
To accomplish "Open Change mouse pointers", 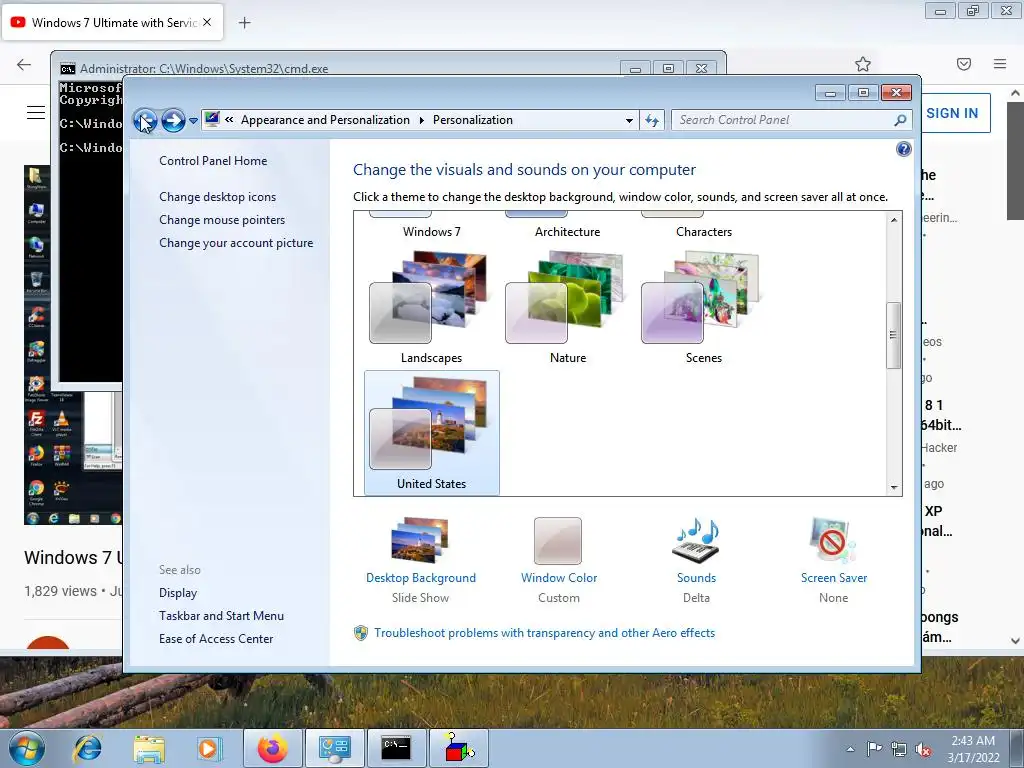I will click(x=222, y=220).
